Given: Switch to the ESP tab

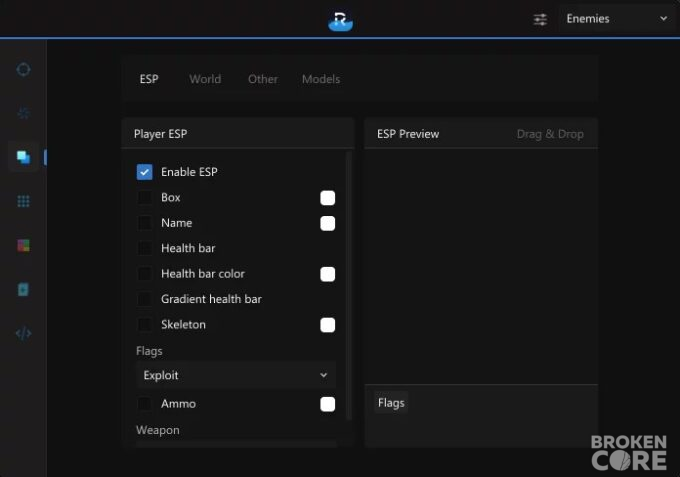Looking at the screenshot, I should tap(149, 79).
